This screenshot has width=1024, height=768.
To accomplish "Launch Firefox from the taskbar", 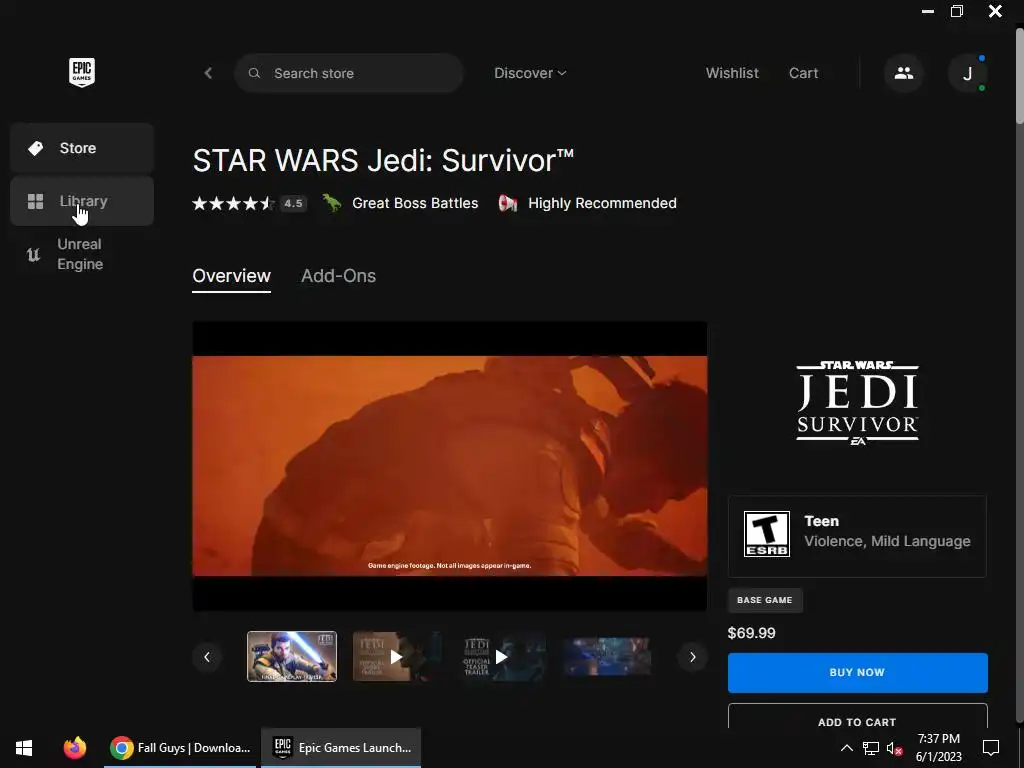I will point(75,748).
